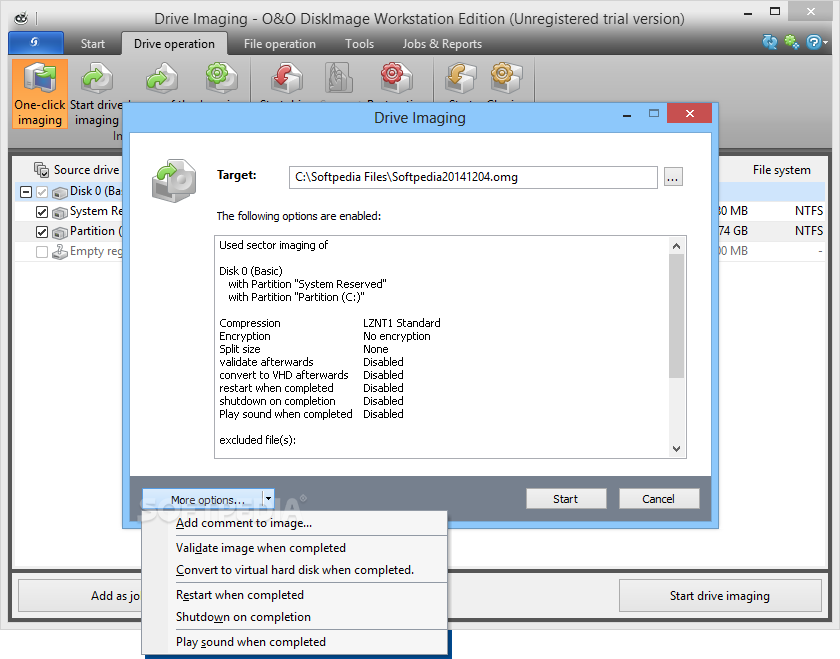The width and height of the screenshot is (840, 659).
Task: Switch to the Start ribbon tab
Action: tap(93, 44)
